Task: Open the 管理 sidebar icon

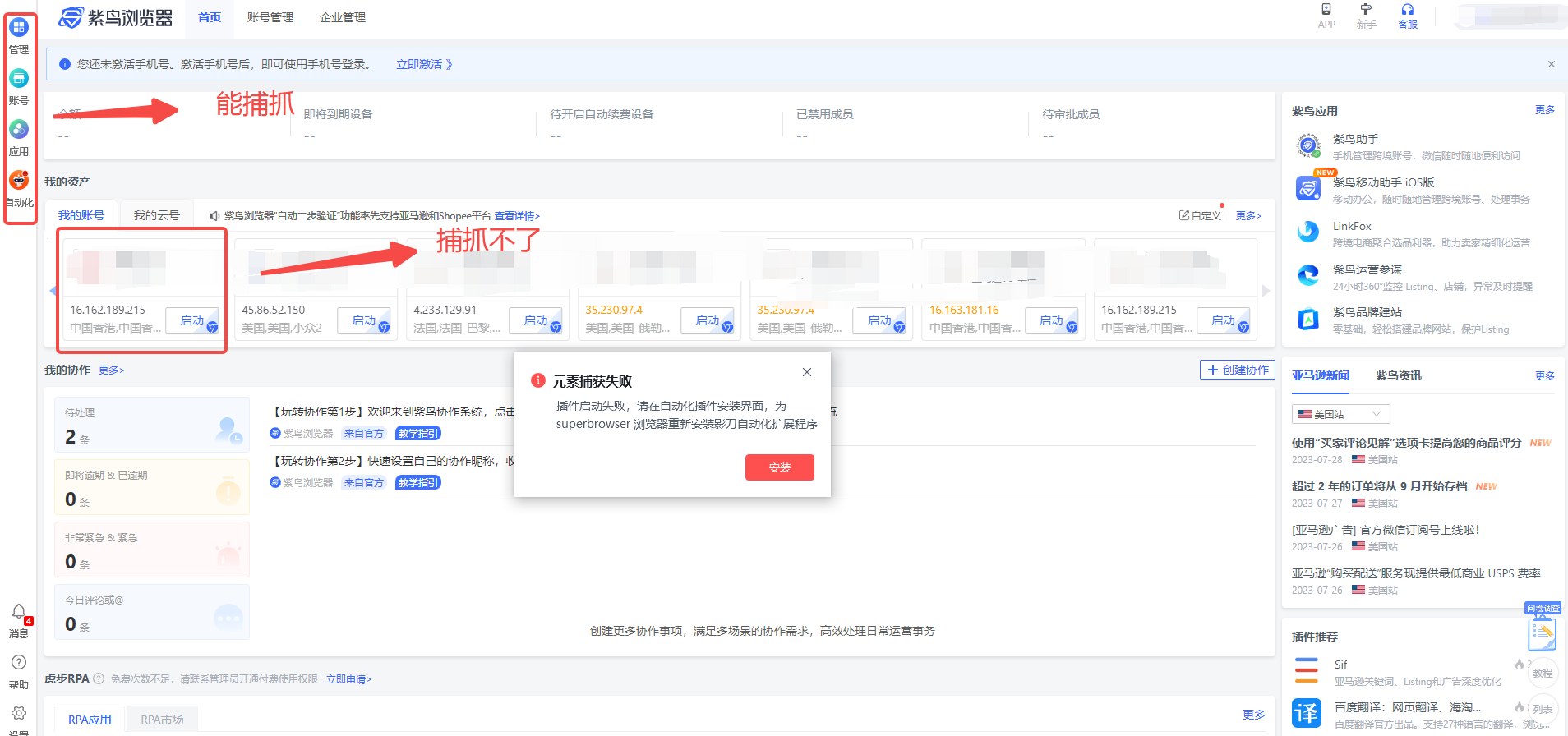Action: pos(19,28)
